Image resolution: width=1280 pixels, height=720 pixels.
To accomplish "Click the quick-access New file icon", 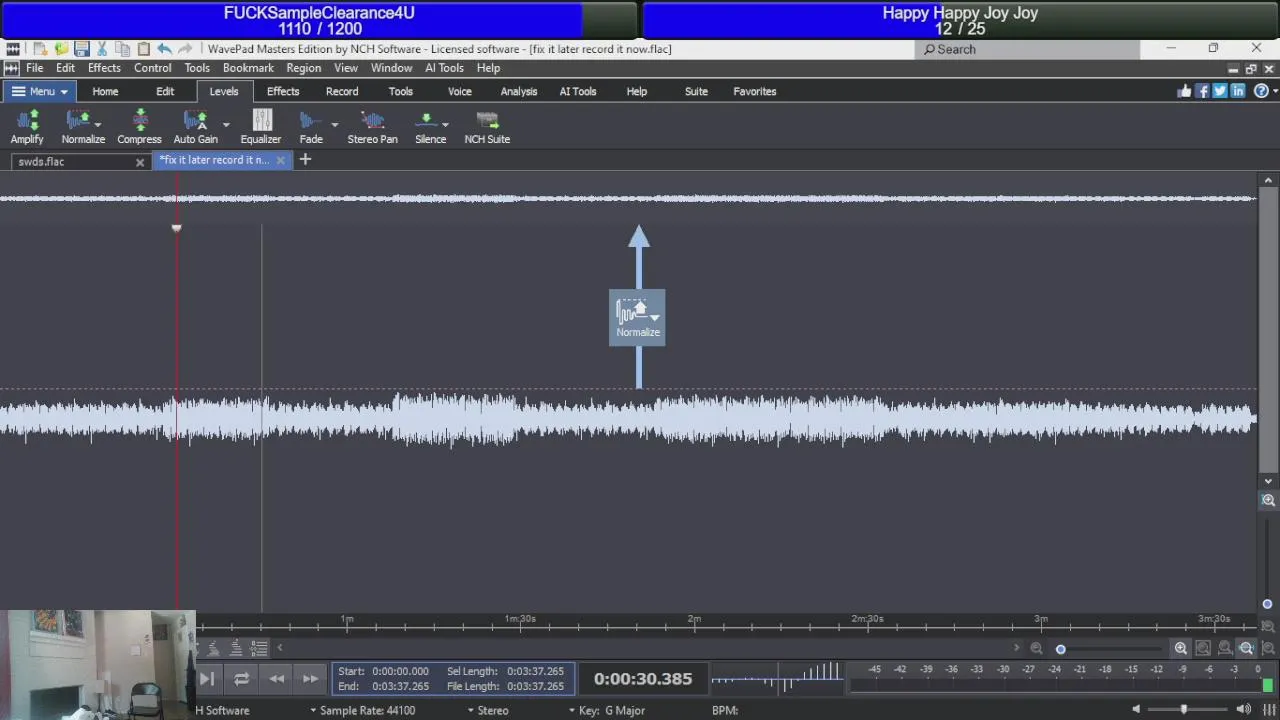I will [x=40, y=49].
